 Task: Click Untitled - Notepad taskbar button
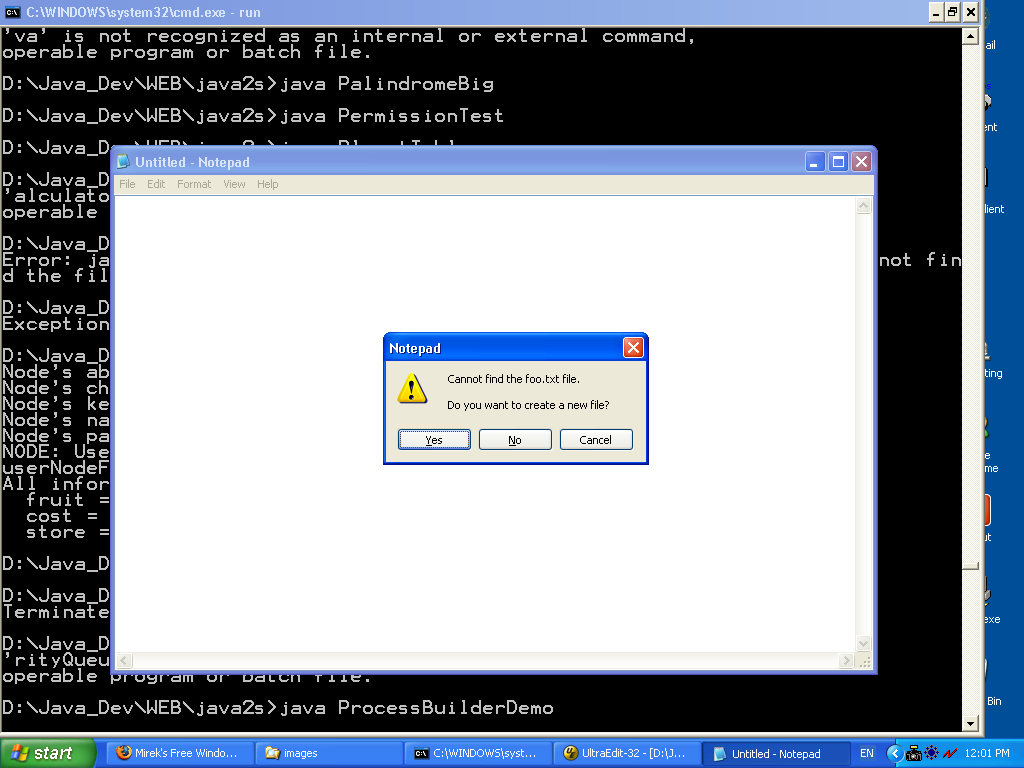774,753
